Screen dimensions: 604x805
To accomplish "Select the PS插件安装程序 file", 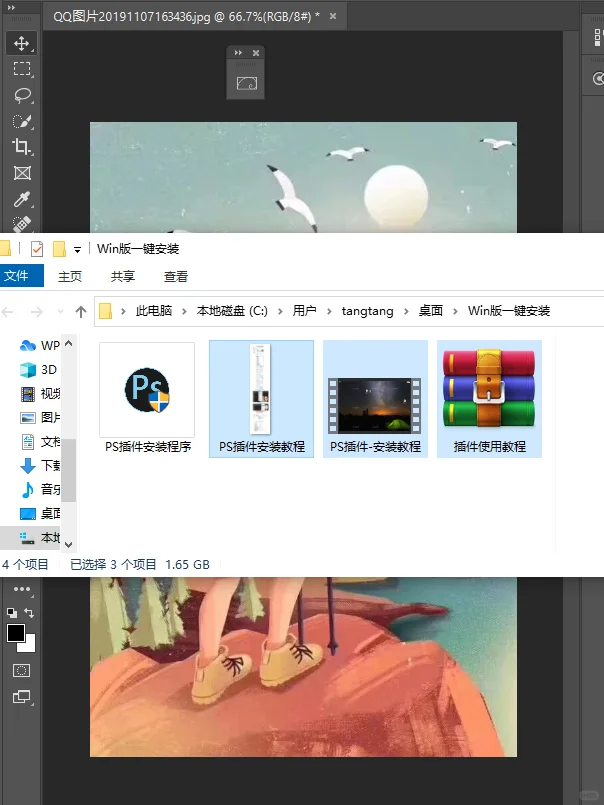I will pos(147,398).
